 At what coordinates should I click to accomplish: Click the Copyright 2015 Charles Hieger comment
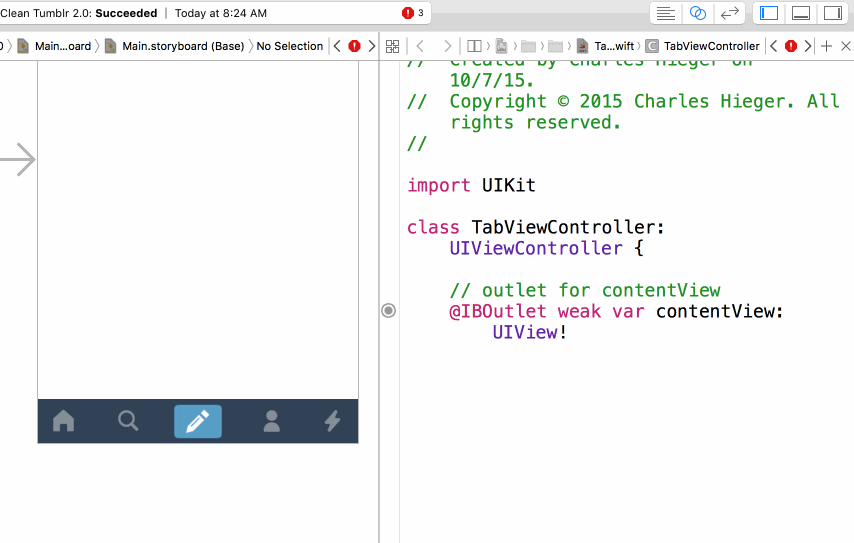coord(623,101)
